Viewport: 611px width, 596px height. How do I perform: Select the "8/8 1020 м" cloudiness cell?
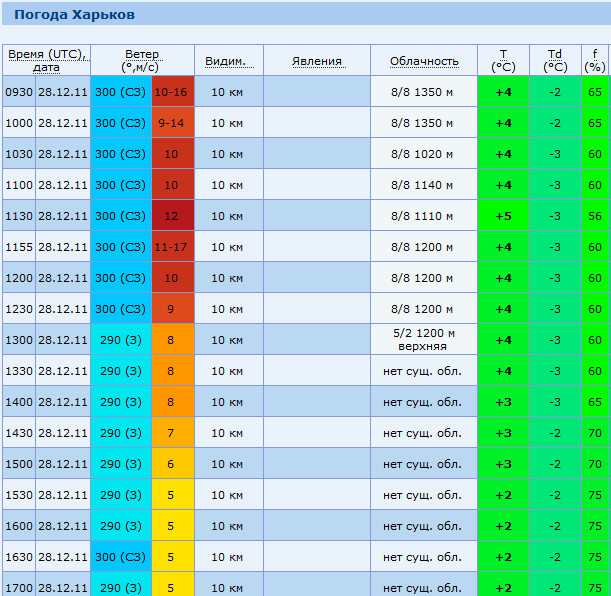click(424, 154)
